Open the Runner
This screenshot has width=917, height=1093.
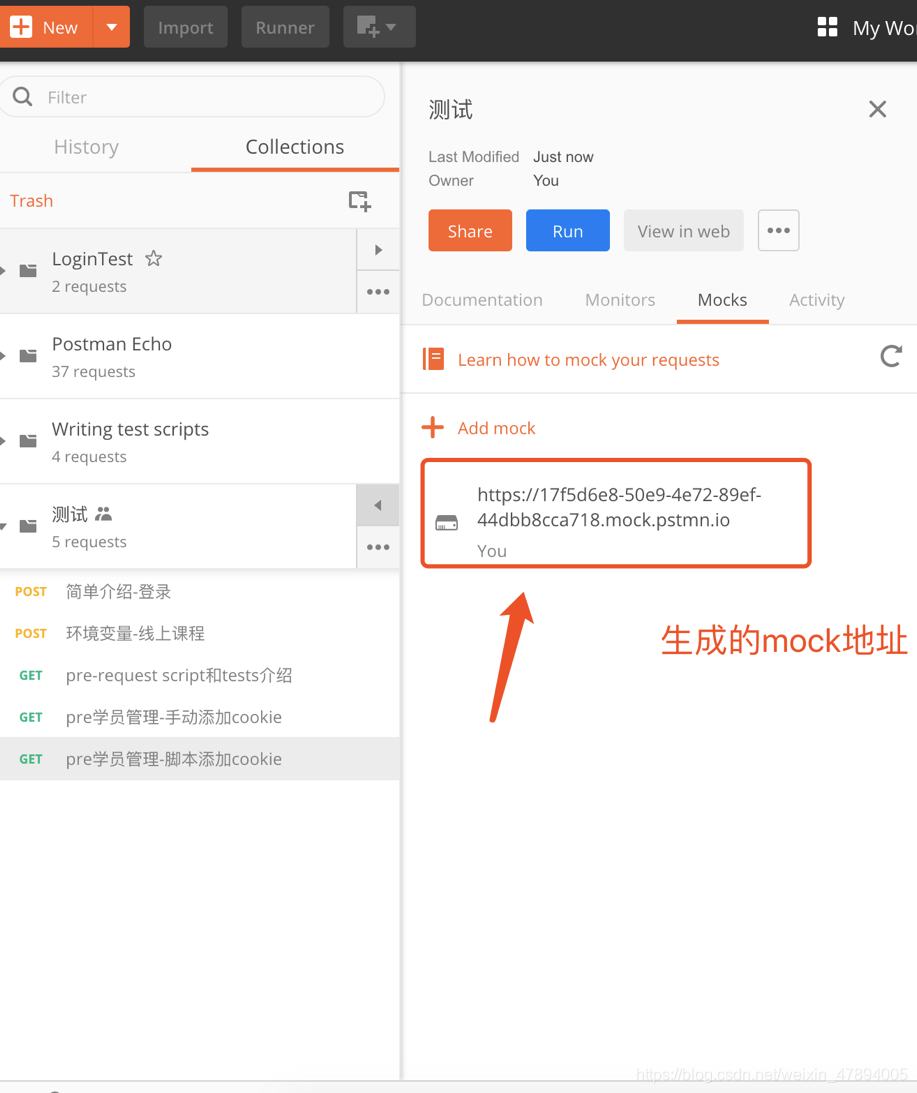(x=285, y=27)
